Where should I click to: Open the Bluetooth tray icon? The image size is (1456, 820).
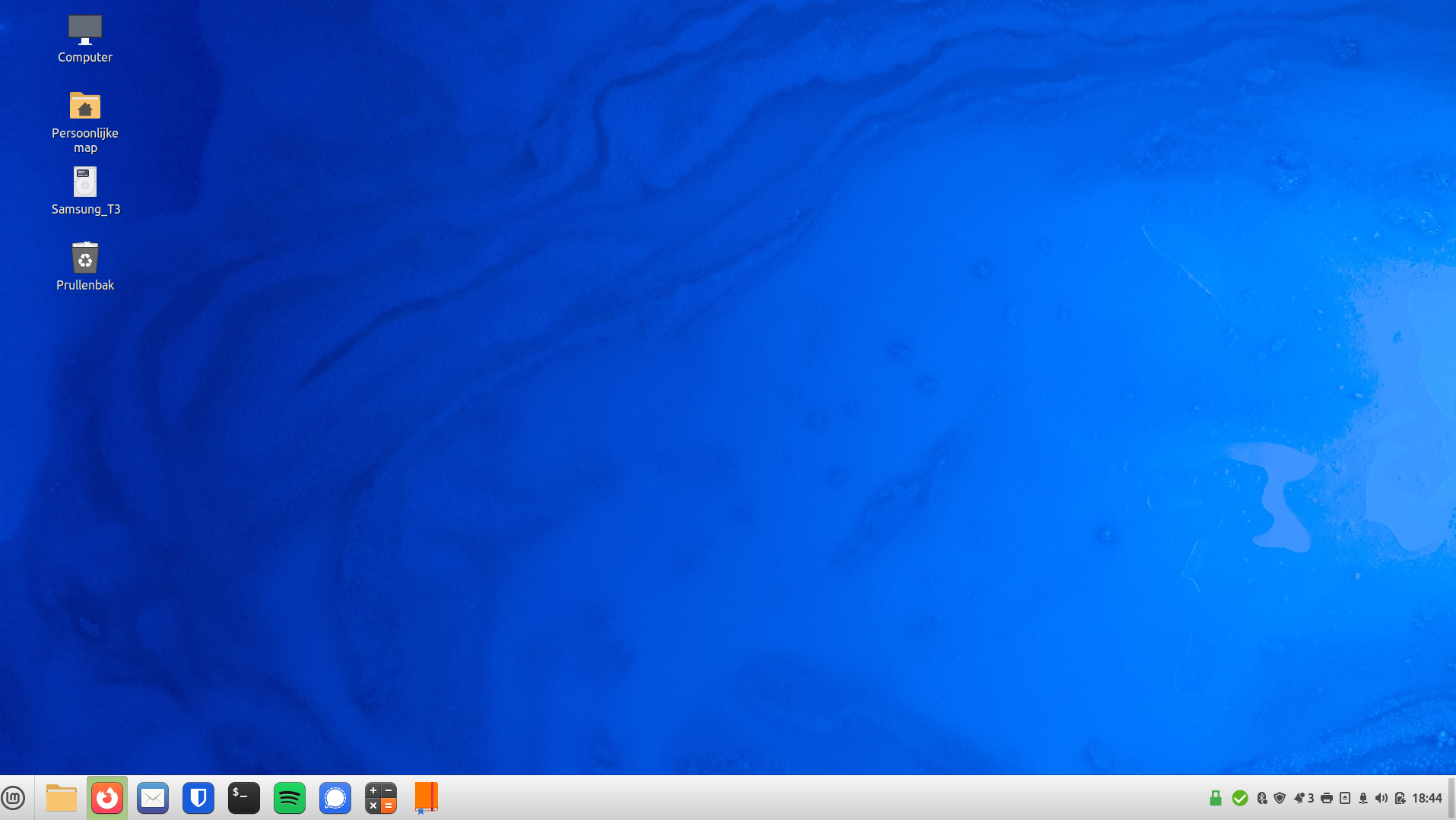(1262, 798)
